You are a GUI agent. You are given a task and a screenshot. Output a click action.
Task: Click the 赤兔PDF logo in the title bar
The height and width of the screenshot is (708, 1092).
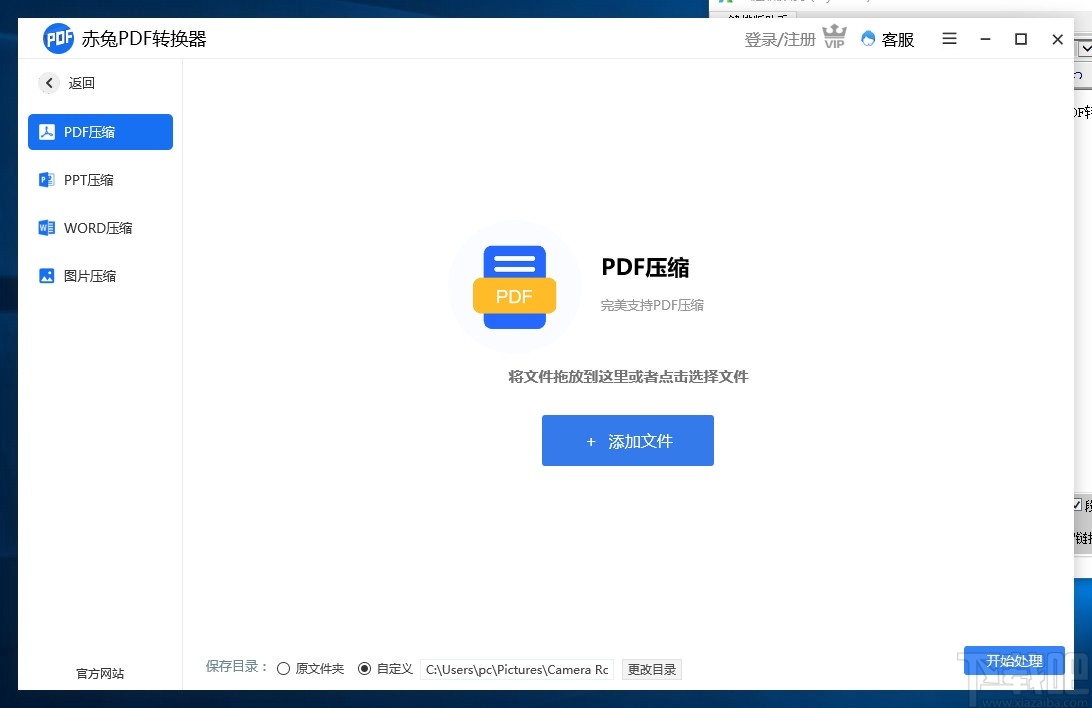coord(58,38)
